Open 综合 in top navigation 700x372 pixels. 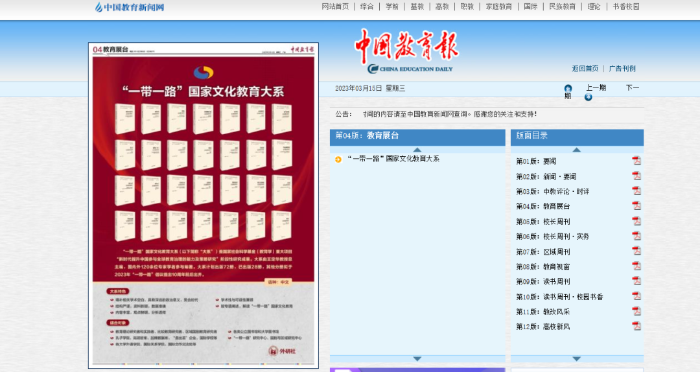point(367,7)
